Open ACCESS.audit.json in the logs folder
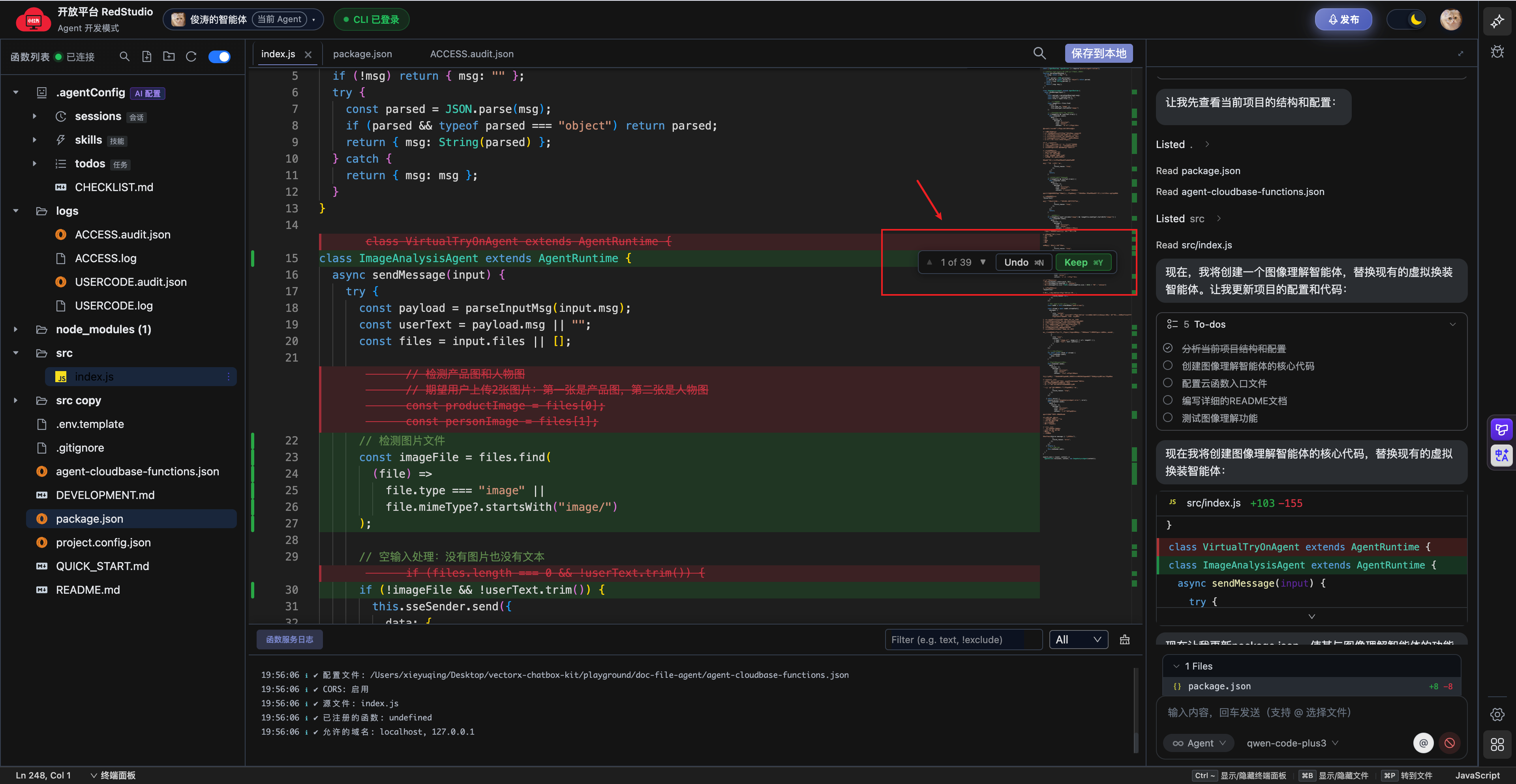 tap(122, 235)
